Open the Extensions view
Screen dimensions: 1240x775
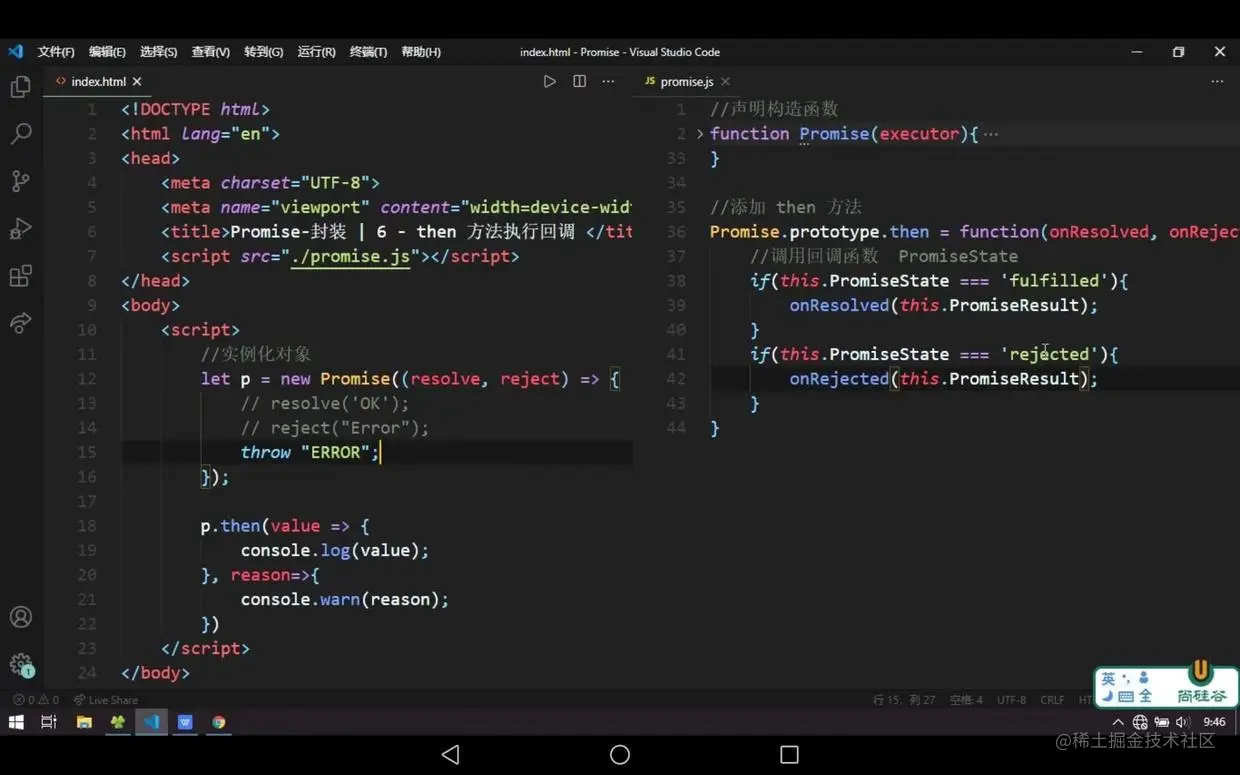[x=20, y=276]
